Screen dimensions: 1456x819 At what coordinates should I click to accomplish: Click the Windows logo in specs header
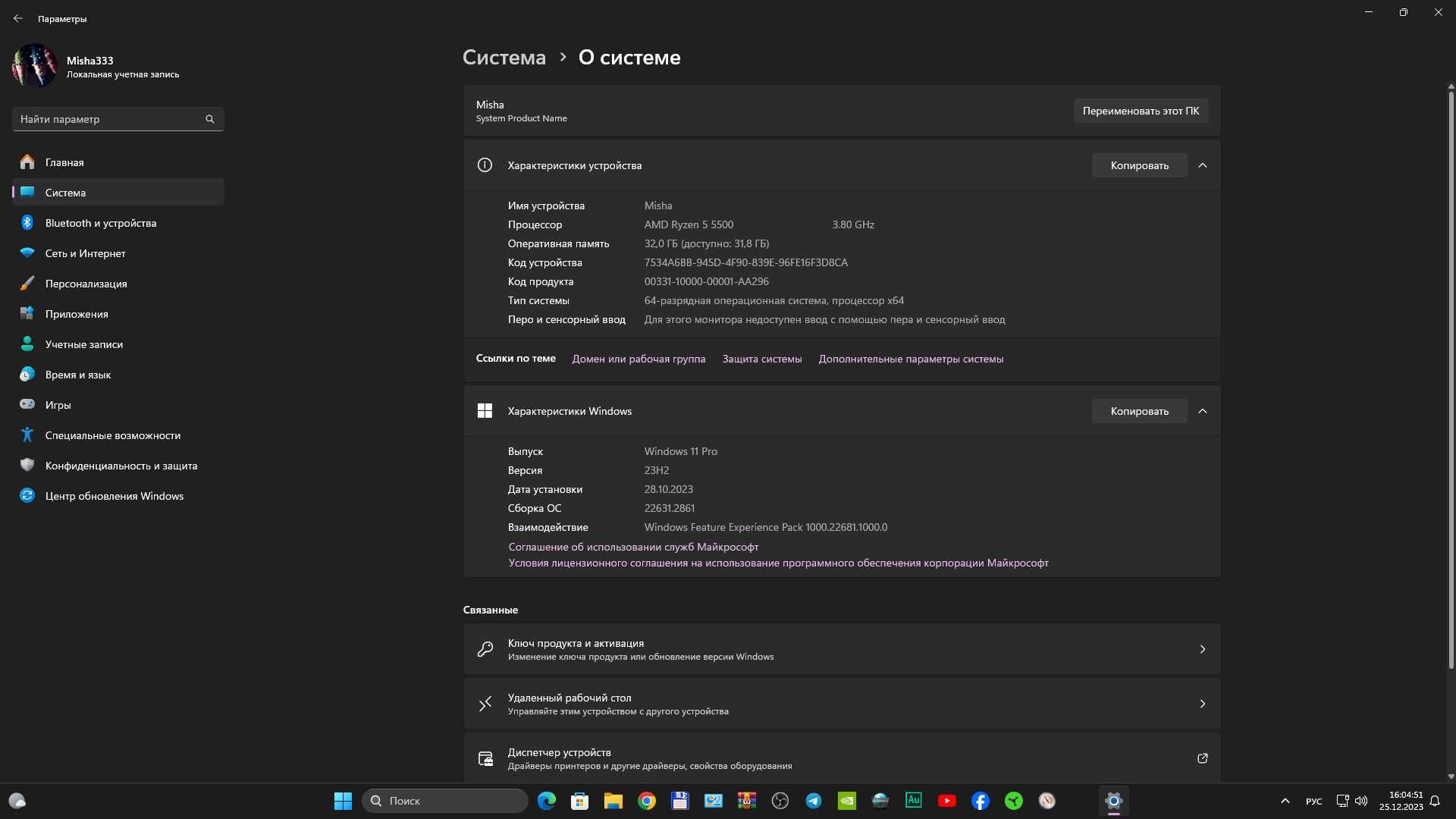click(x=485, y=411)
